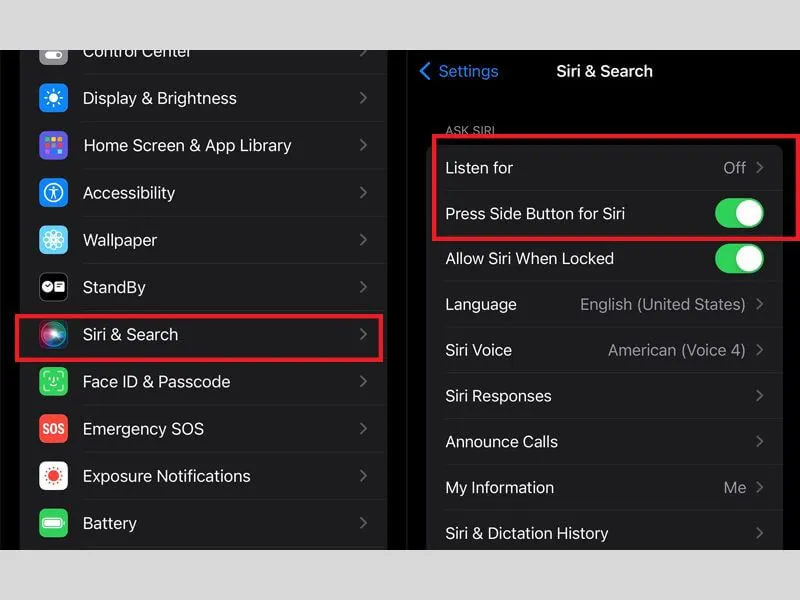This screenshot has height=600, width=800.
Task: Open Siri Voice row chevron
Action: coord(760,350)
